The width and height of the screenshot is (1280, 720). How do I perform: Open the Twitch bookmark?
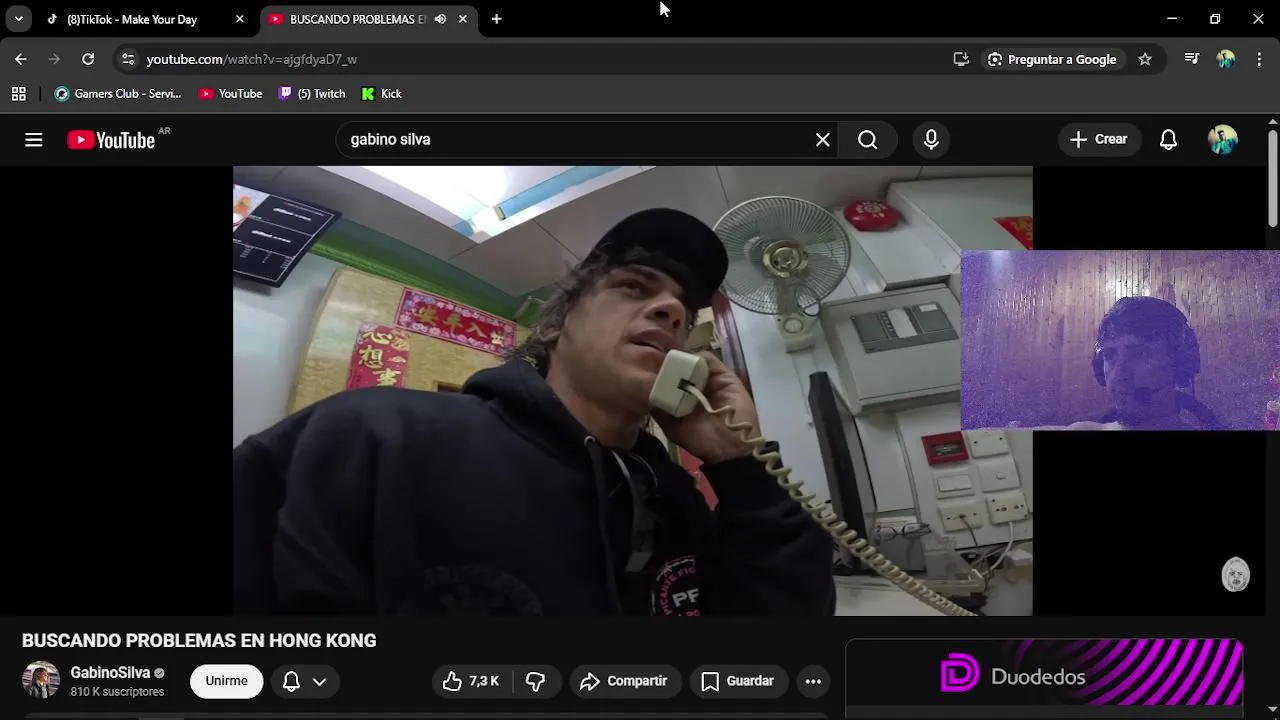click(312, 94)
